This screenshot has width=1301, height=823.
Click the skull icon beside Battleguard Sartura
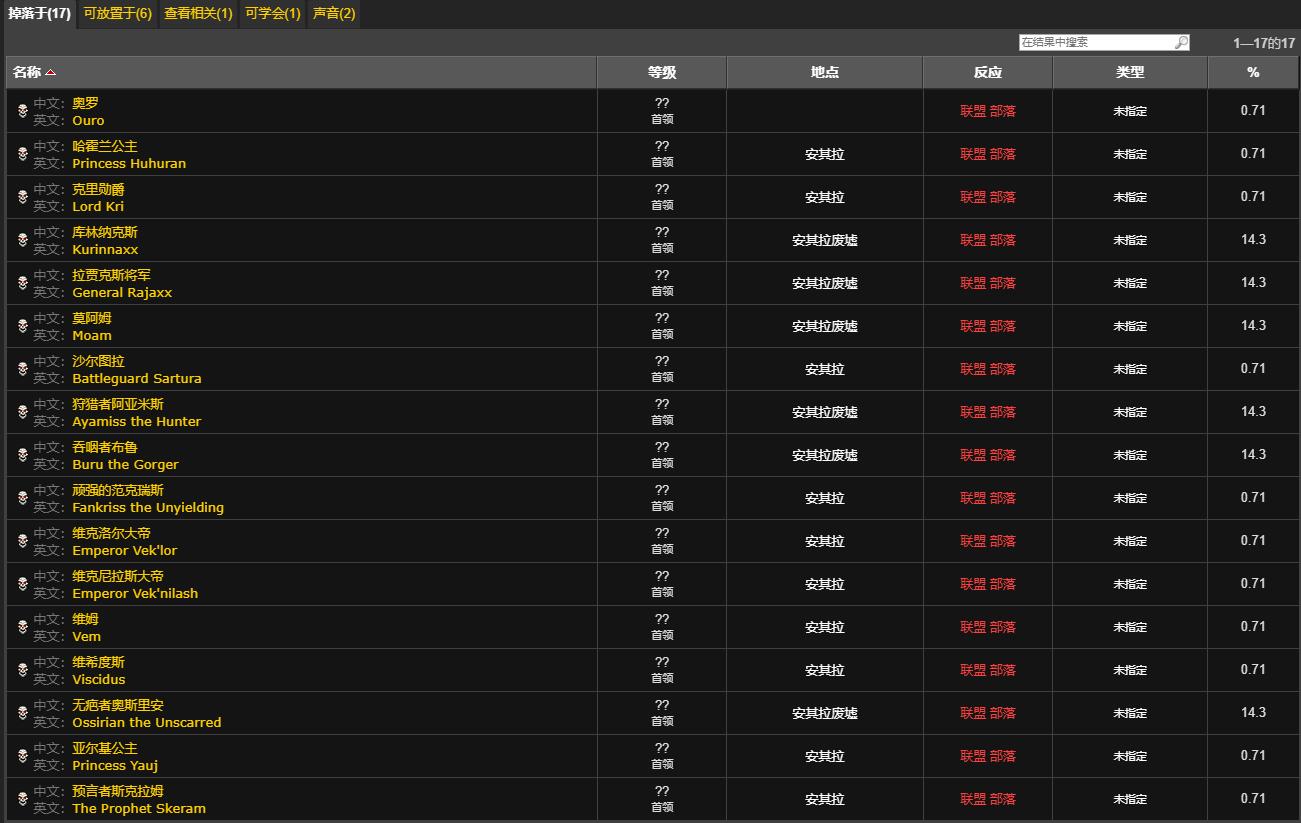(x=22, y=369)
